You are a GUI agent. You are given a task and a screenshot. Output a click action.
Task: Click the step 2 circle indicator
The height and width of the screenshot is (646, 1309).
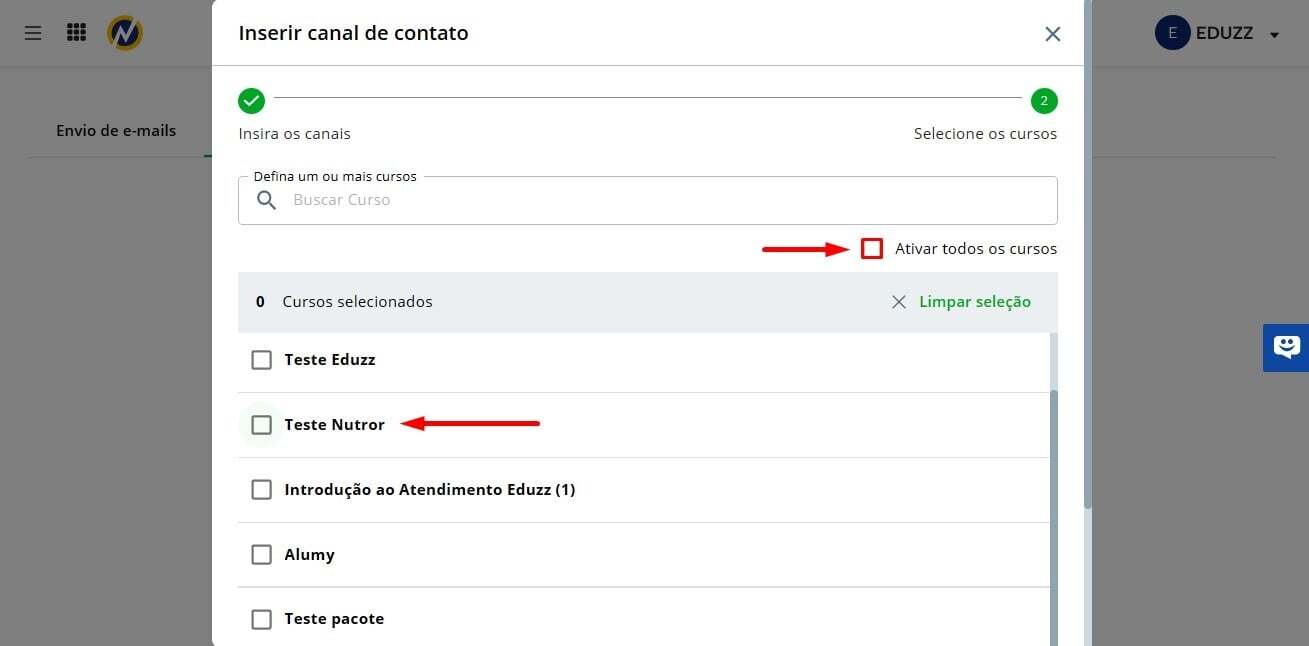click(1044, 101)
